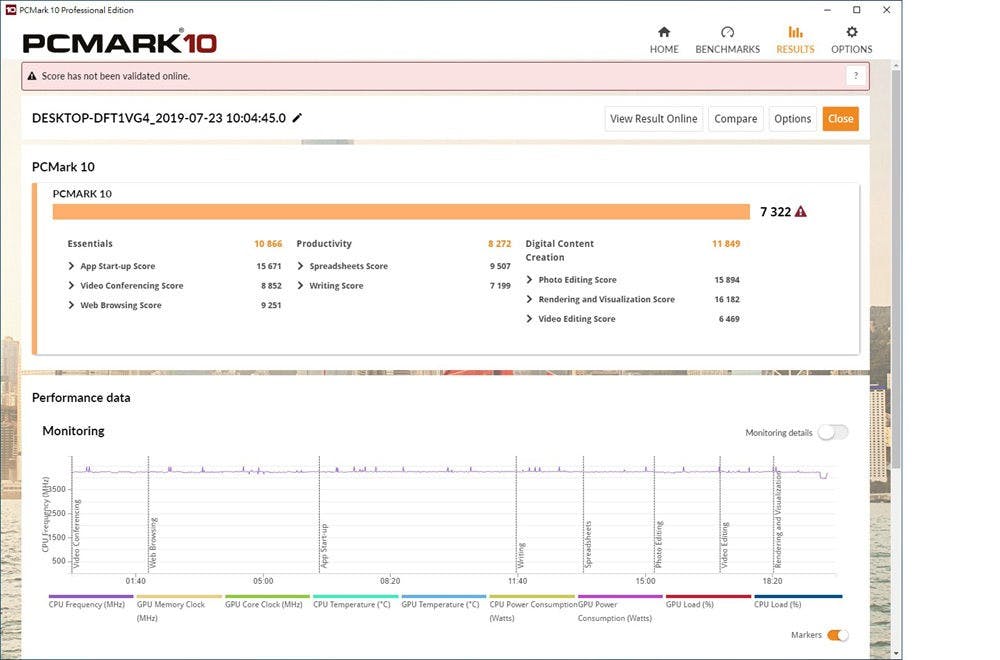This screenshot has width=1000, height=660.
Task: Expand the Photo Editing Score row
Action: pos(530,280)
